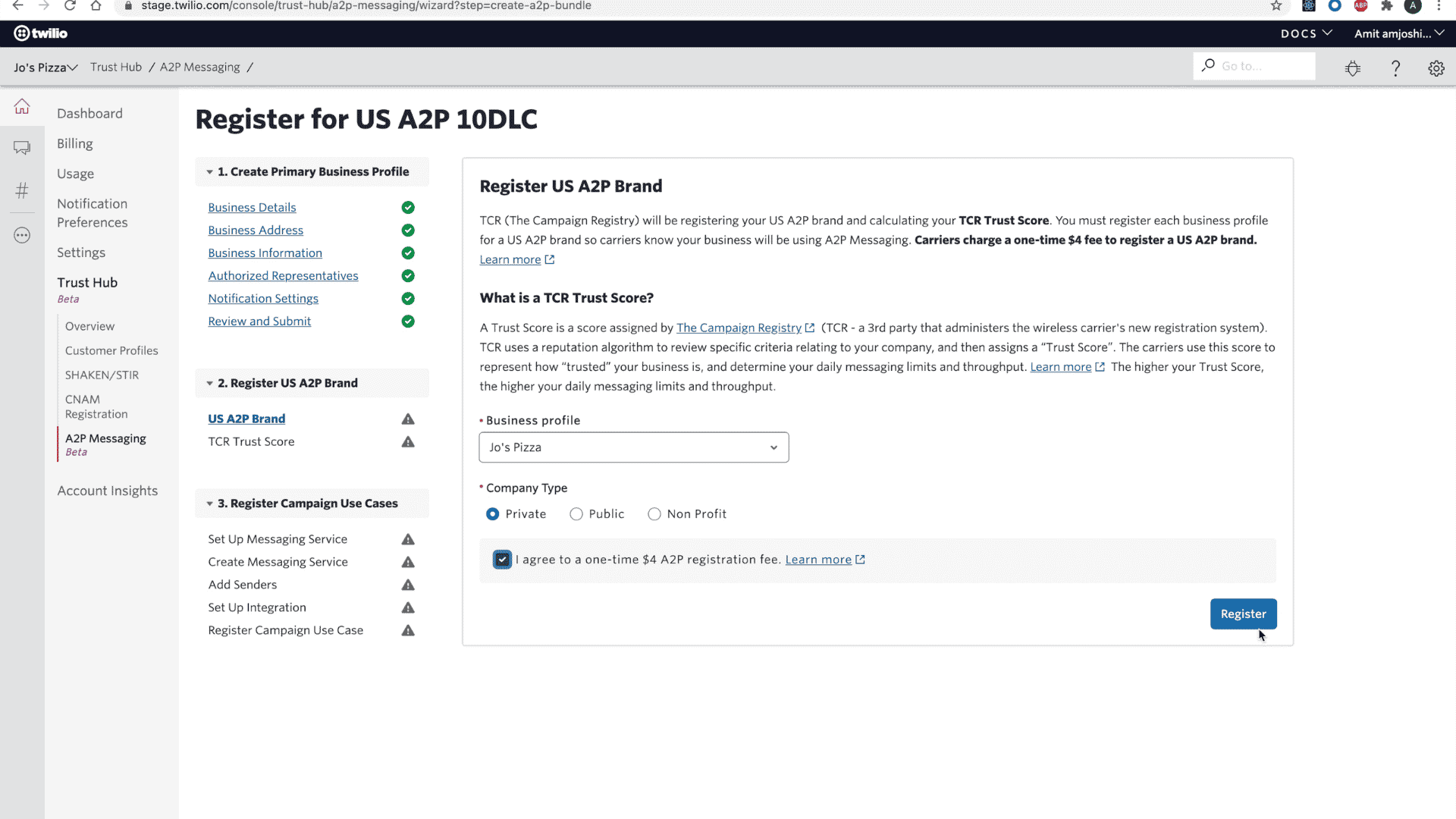Uncheck the $4 registration fee agreement
The height and width of the screenshot is (819, 1456).
coord(502,560)
